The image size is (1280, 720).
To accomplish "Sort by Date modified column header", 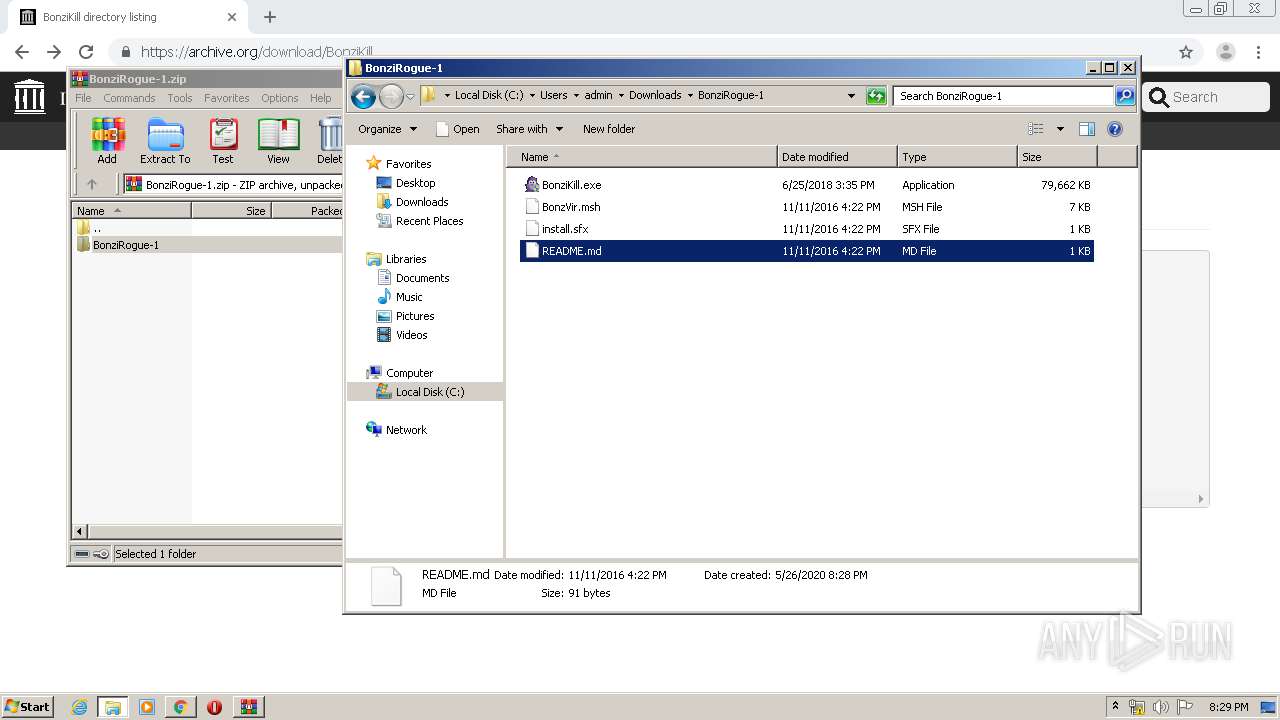I will click(x=837, y=157).
